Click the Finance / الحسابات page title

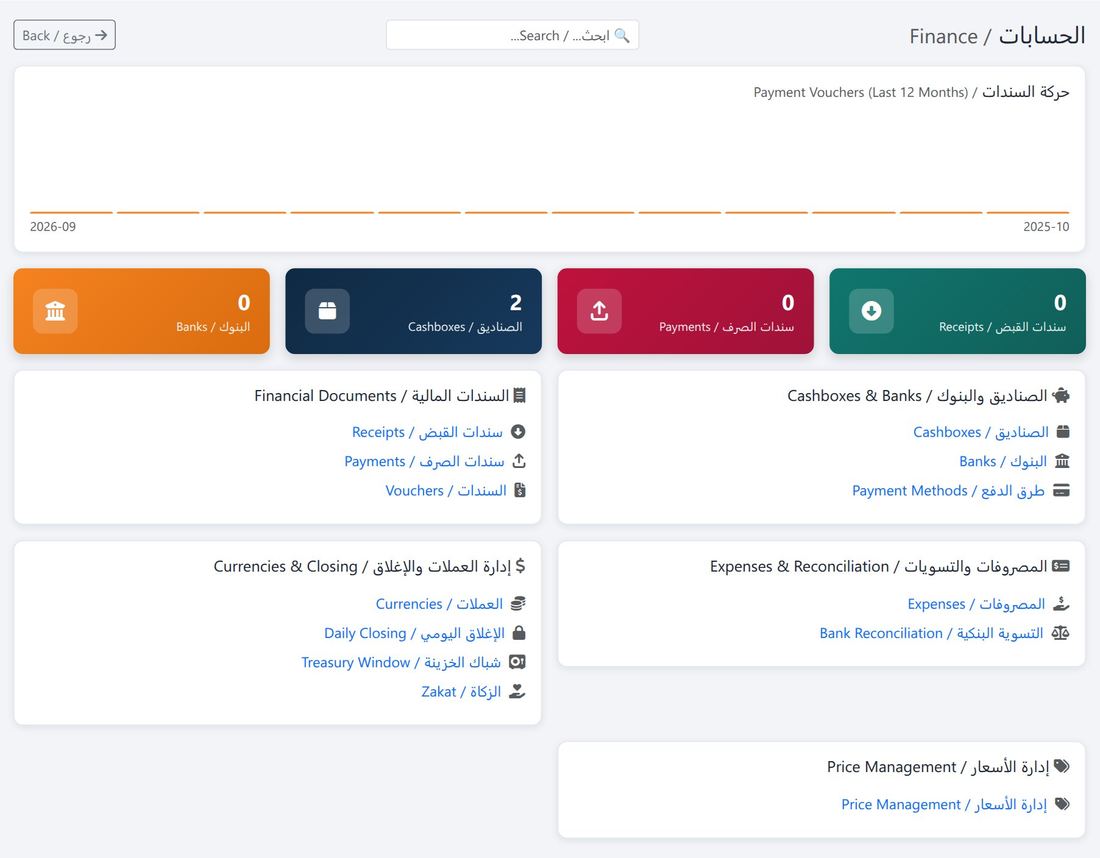[x=997, y=36]
